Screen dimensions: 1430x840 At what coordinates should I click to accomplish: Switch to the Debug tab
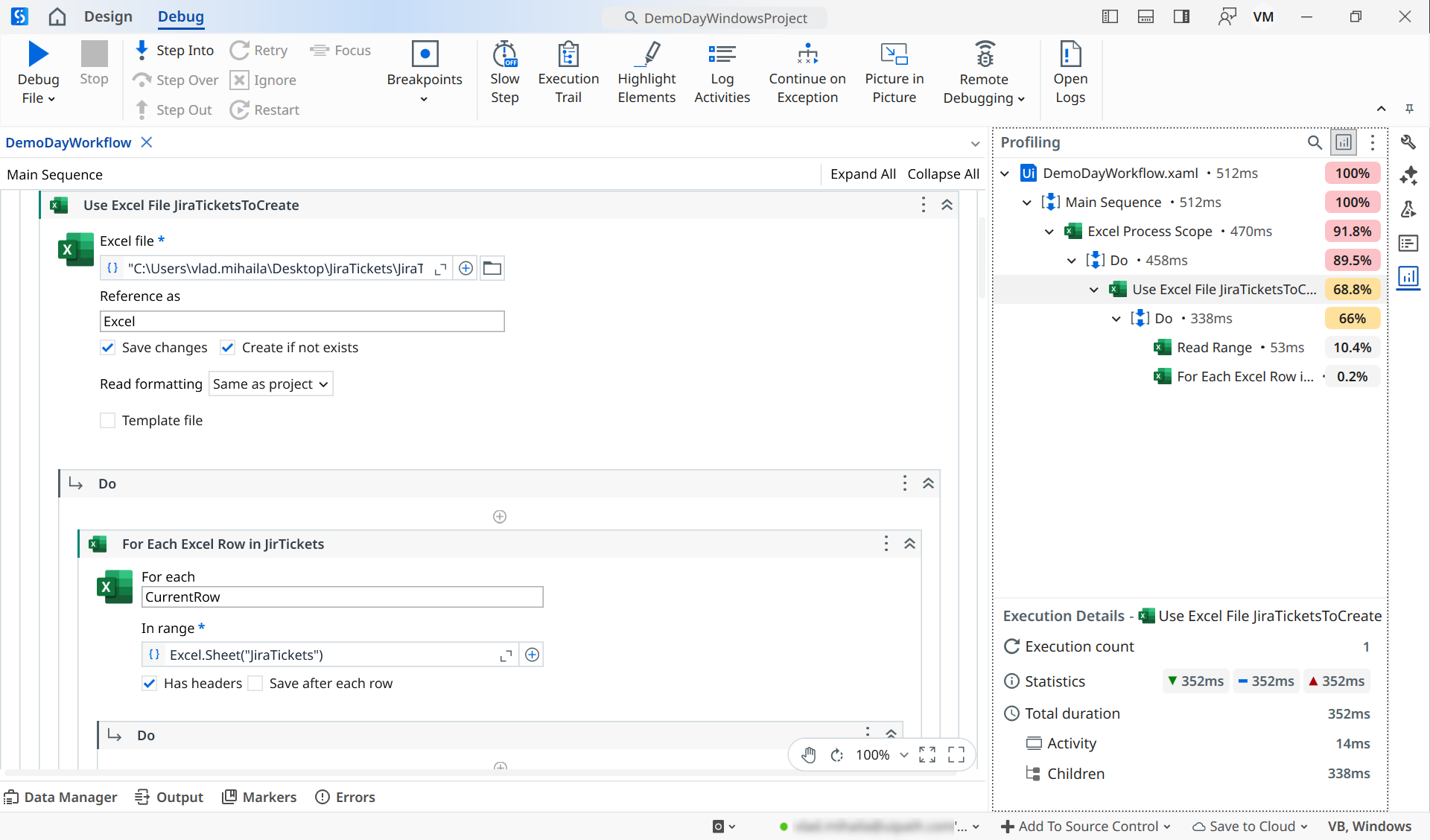click(181, 16)
